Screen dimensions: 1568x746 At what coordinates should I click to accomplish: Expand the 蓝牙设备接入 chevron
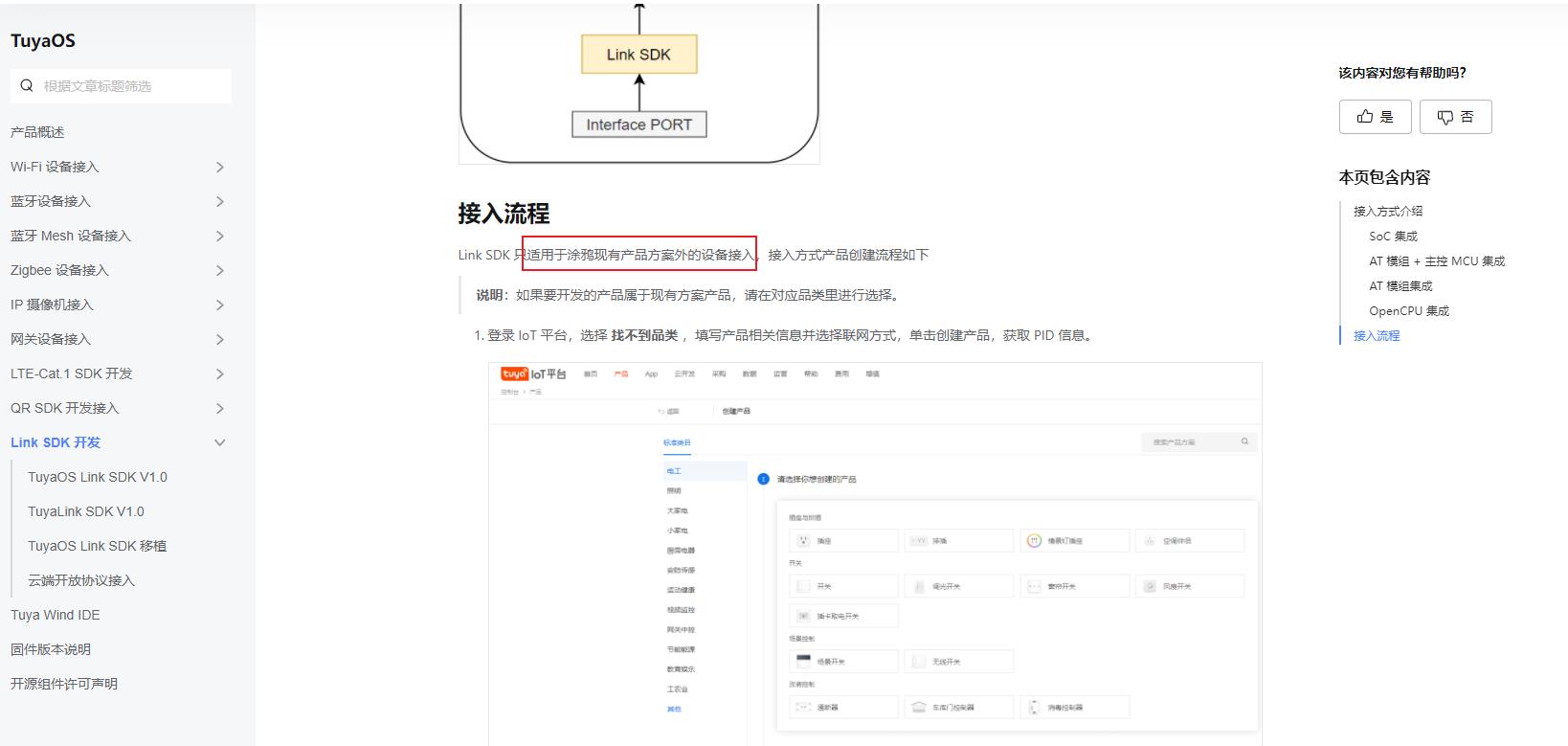point(220,201)
